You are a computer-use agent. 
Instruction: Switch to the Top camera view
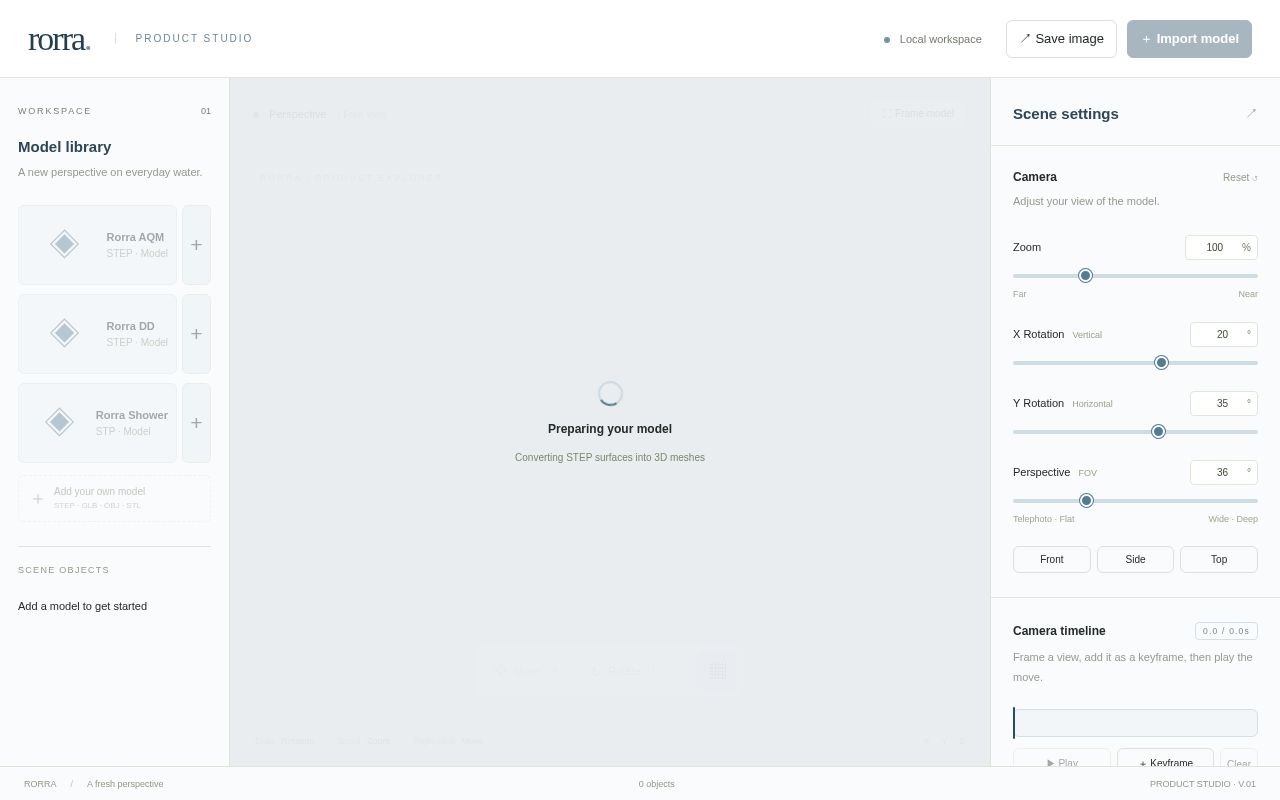point(1219,559)
